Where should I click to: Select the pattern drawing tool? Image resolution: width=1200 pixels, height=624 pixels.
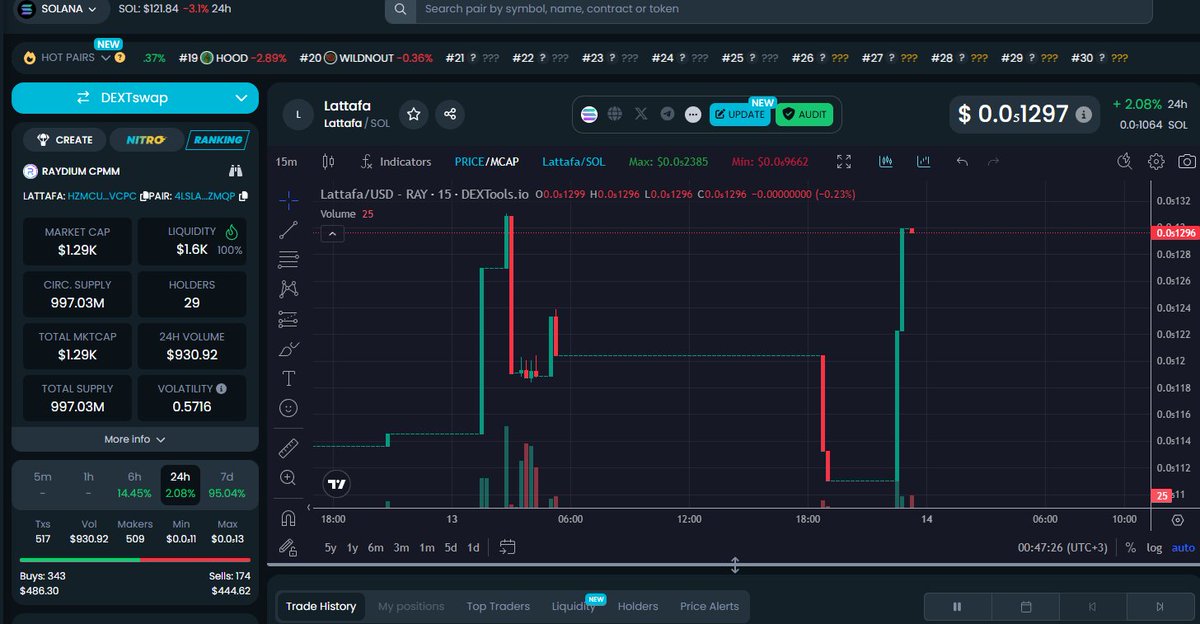pos(288,289)
